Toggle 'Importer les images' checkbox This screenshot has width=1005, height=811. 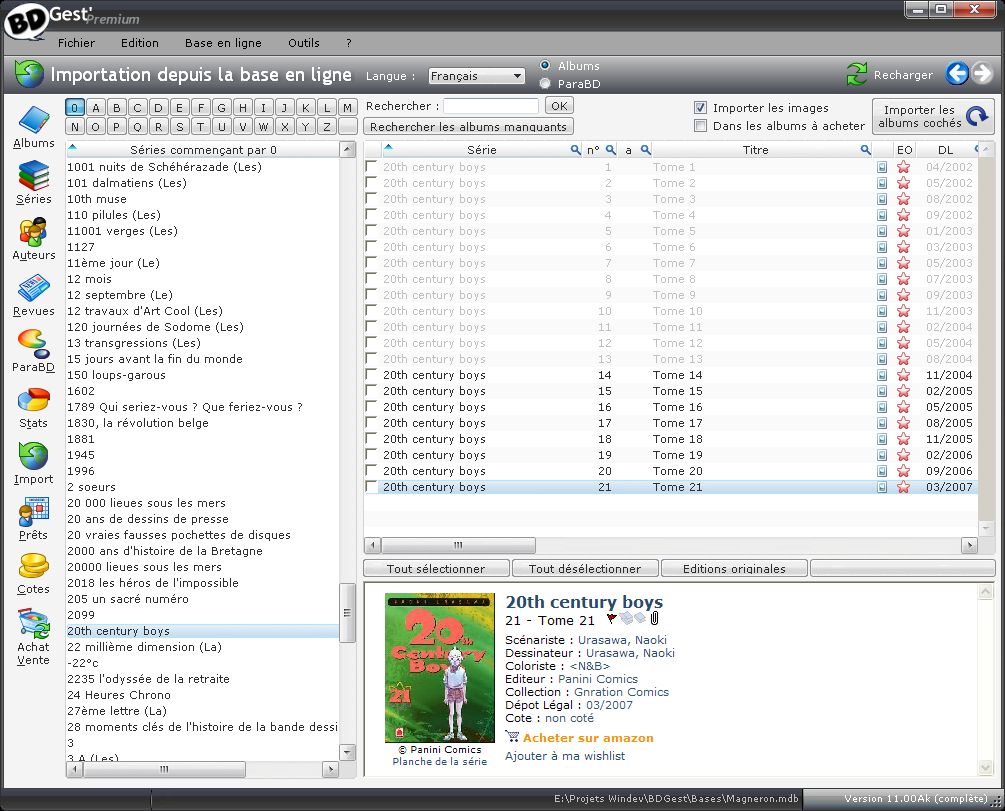pyautogui.click(x=701, y=108)
